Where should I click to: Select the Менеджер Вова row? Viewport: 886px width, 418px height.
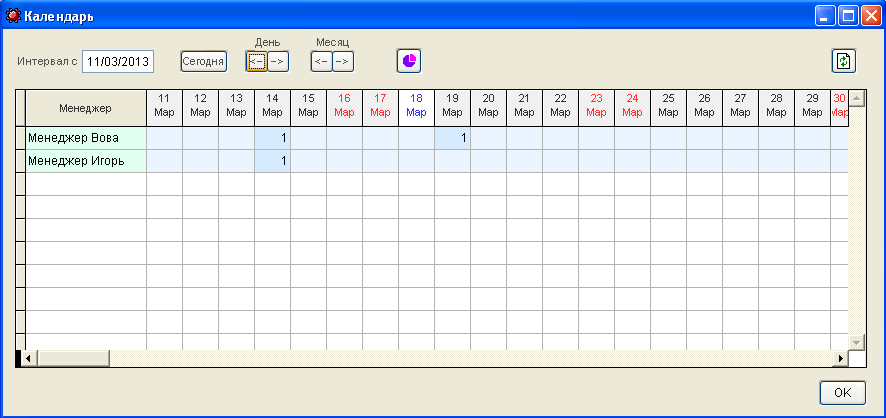[x=86, y=138]
